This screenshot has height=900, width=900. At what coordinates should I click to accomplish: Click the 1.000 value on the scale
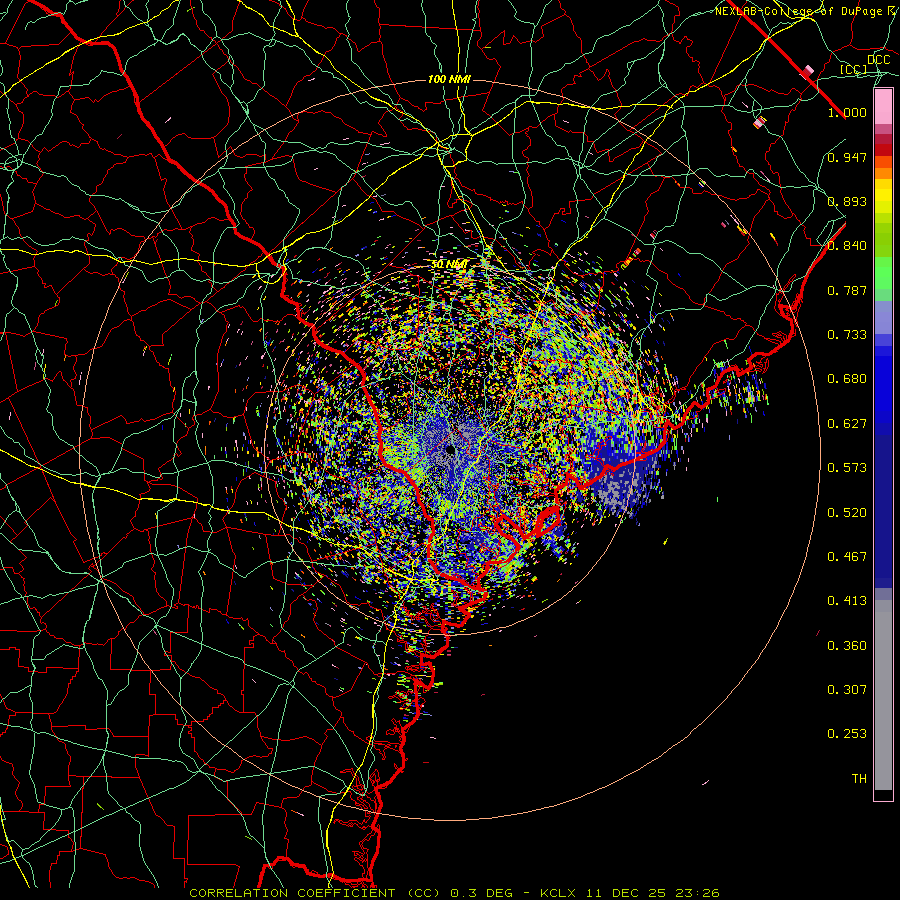tap(847, 112)
